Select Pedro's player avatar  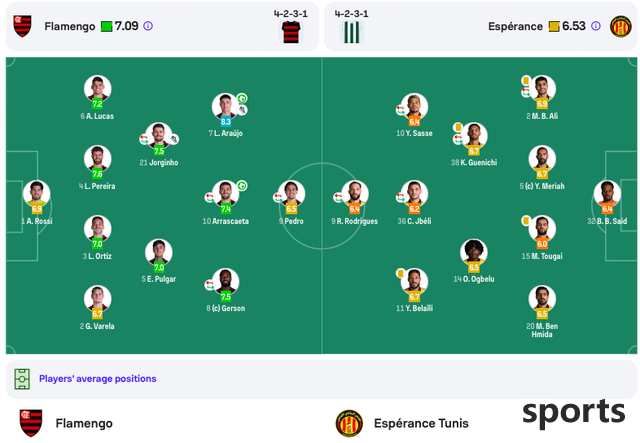point(291,194)
